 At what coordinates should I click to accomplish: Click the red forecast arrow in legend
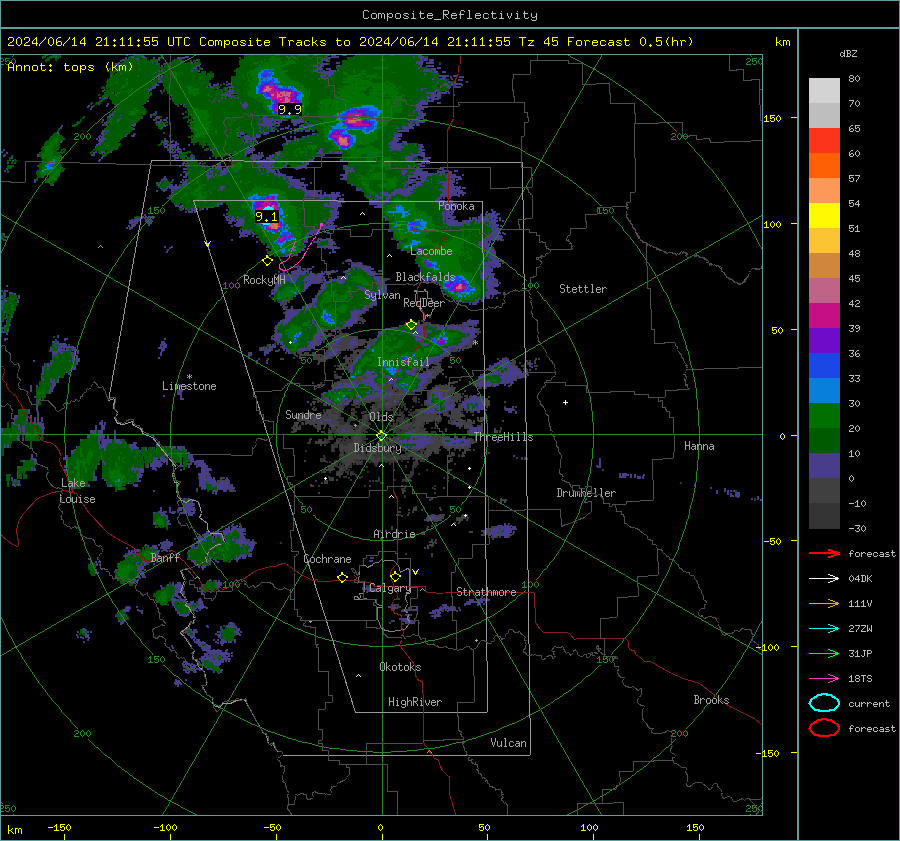coord(824,553)
